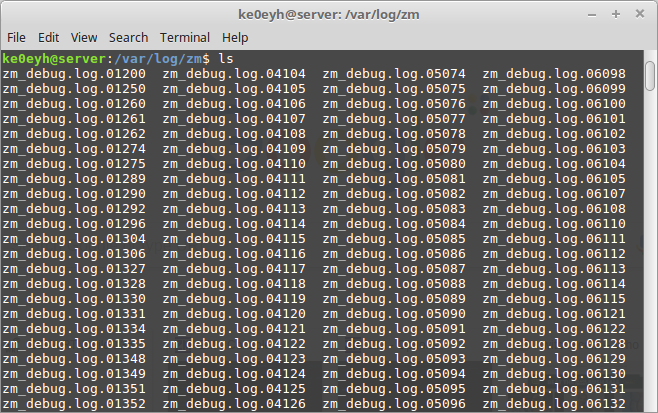Click file zm_debug.log.01250

point(74,89)
